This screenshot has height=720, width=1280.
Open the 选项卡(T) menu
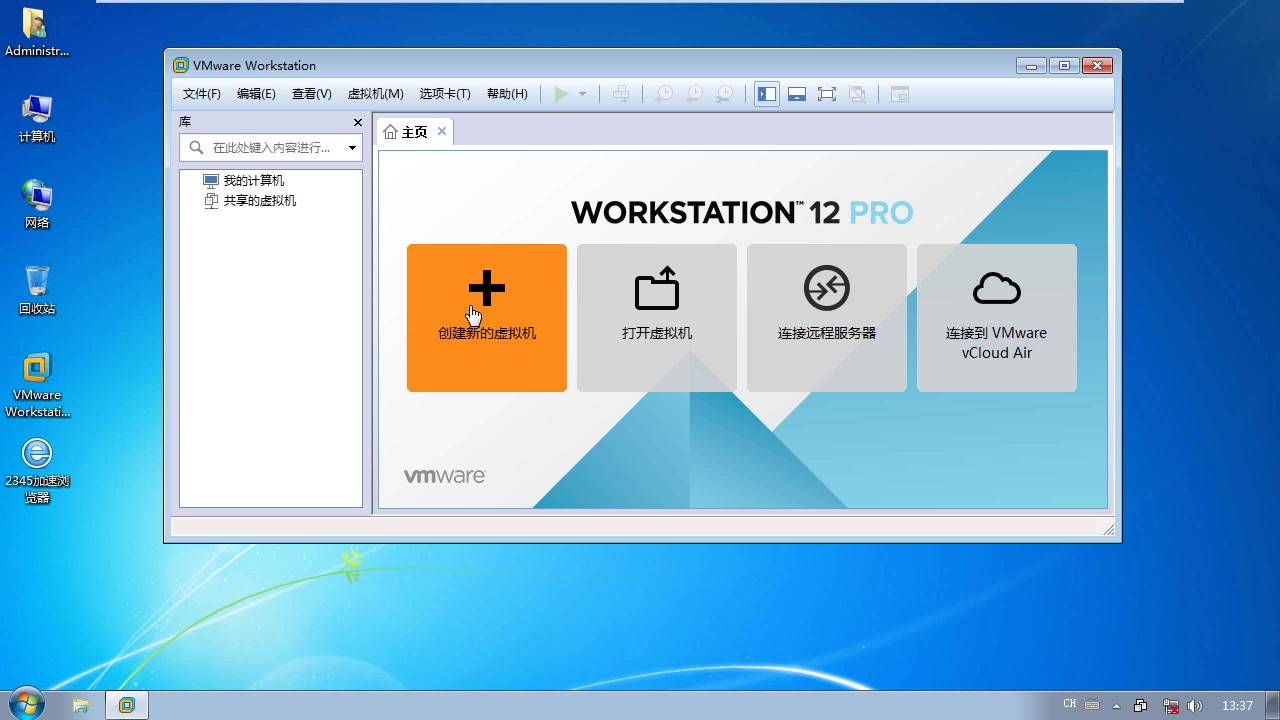tap(445, 94)
